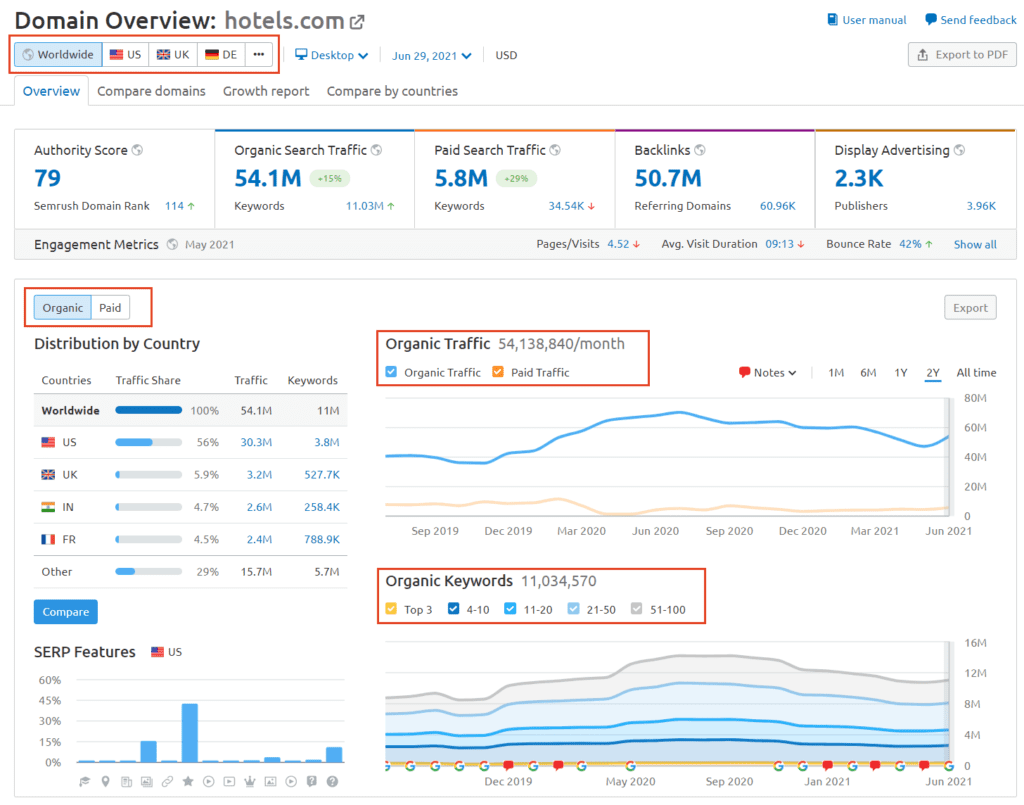1024x805 pixels.
Task: Click the FR keywords value 788.9K
Action: pyautogui.click(x=322, y=539)
